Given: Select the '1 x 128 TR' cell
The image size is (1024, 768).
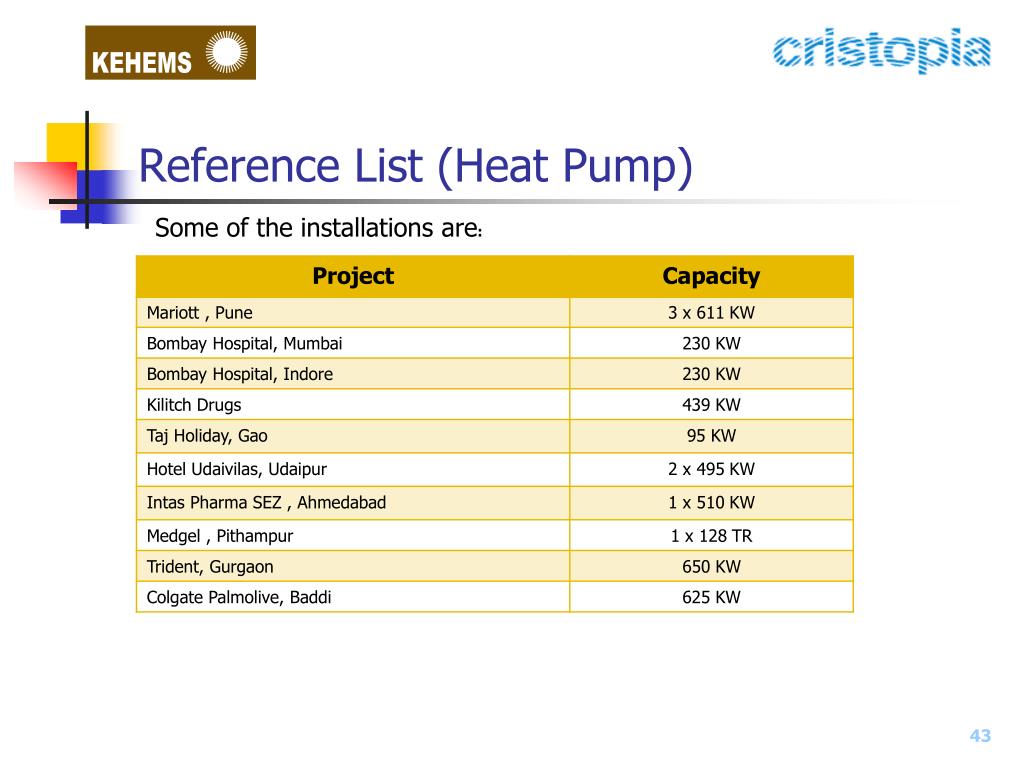Looking at the screenshot, I should (x=711, y=536).
